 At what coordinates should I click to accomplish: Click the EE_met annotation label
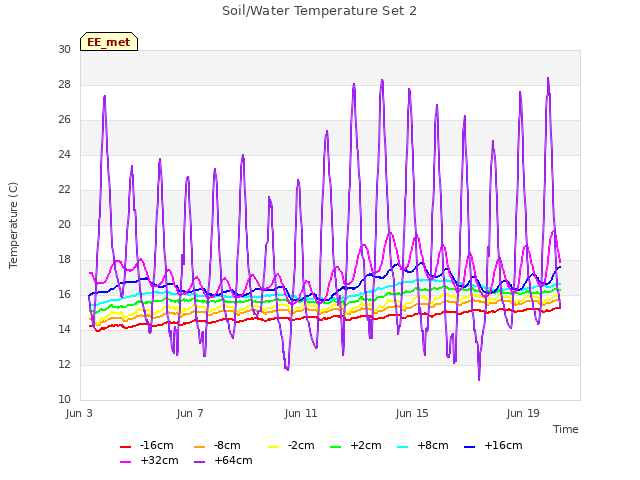[109, 42]
